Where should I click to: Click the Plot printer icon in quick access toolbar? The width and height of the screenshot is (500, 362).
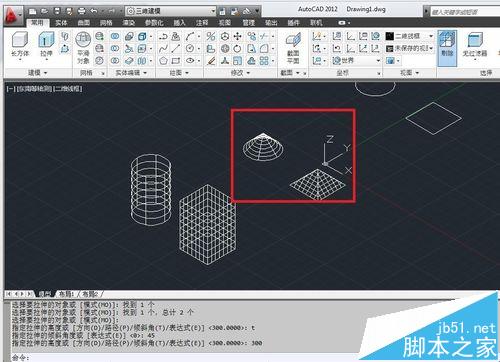click(81, 12)
